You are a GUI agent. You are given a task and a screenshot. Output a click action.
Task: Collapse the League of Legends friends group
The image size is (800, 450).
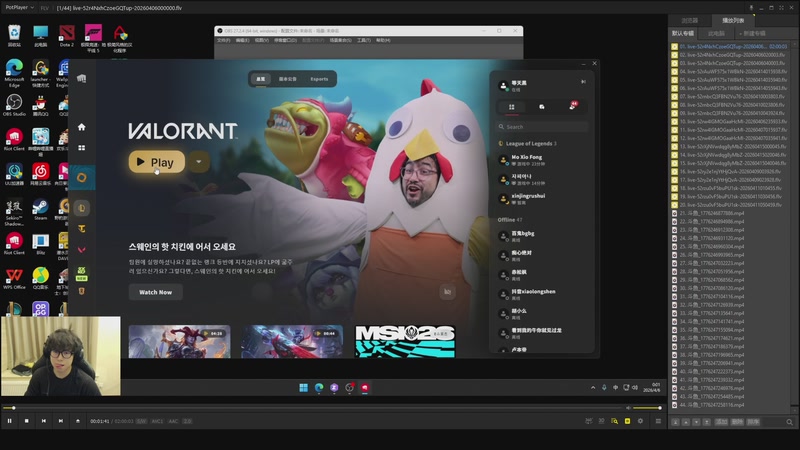pyautogui.click(x=528, y=143)
